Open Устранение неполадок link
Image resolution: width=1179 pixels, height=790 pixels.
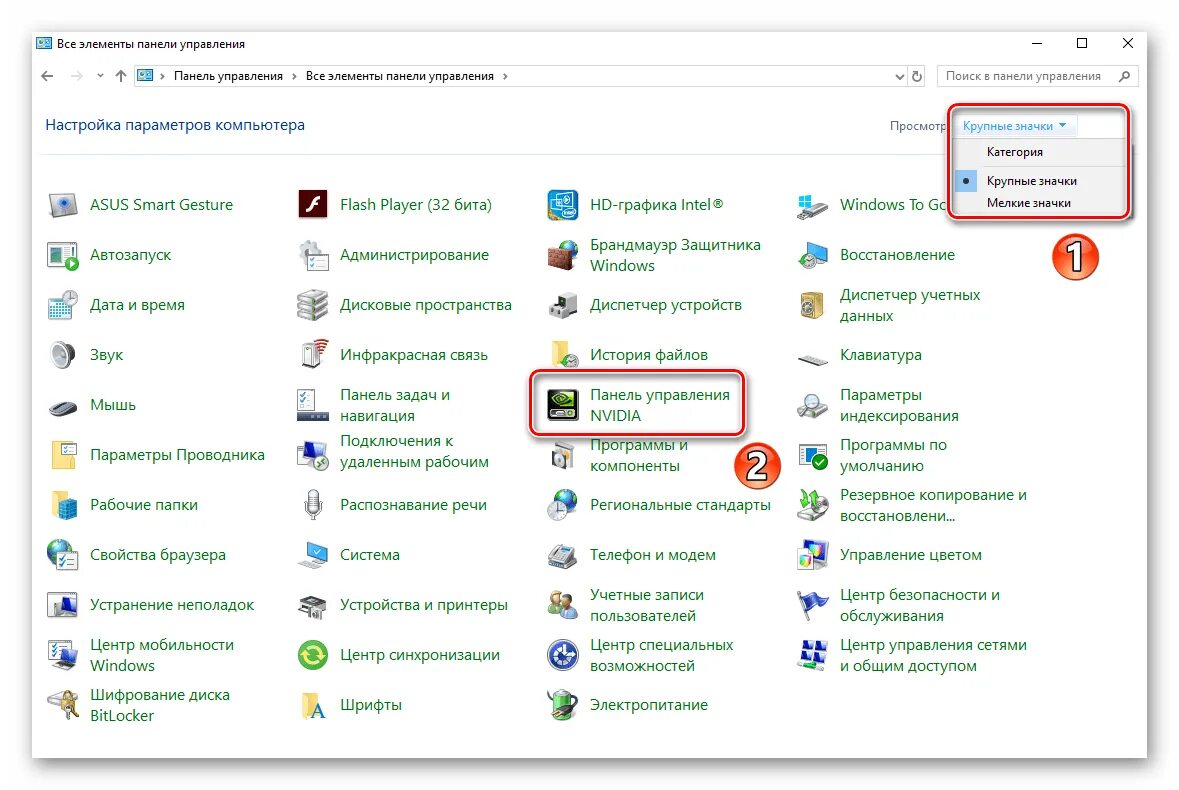click(x=171, y=605)
